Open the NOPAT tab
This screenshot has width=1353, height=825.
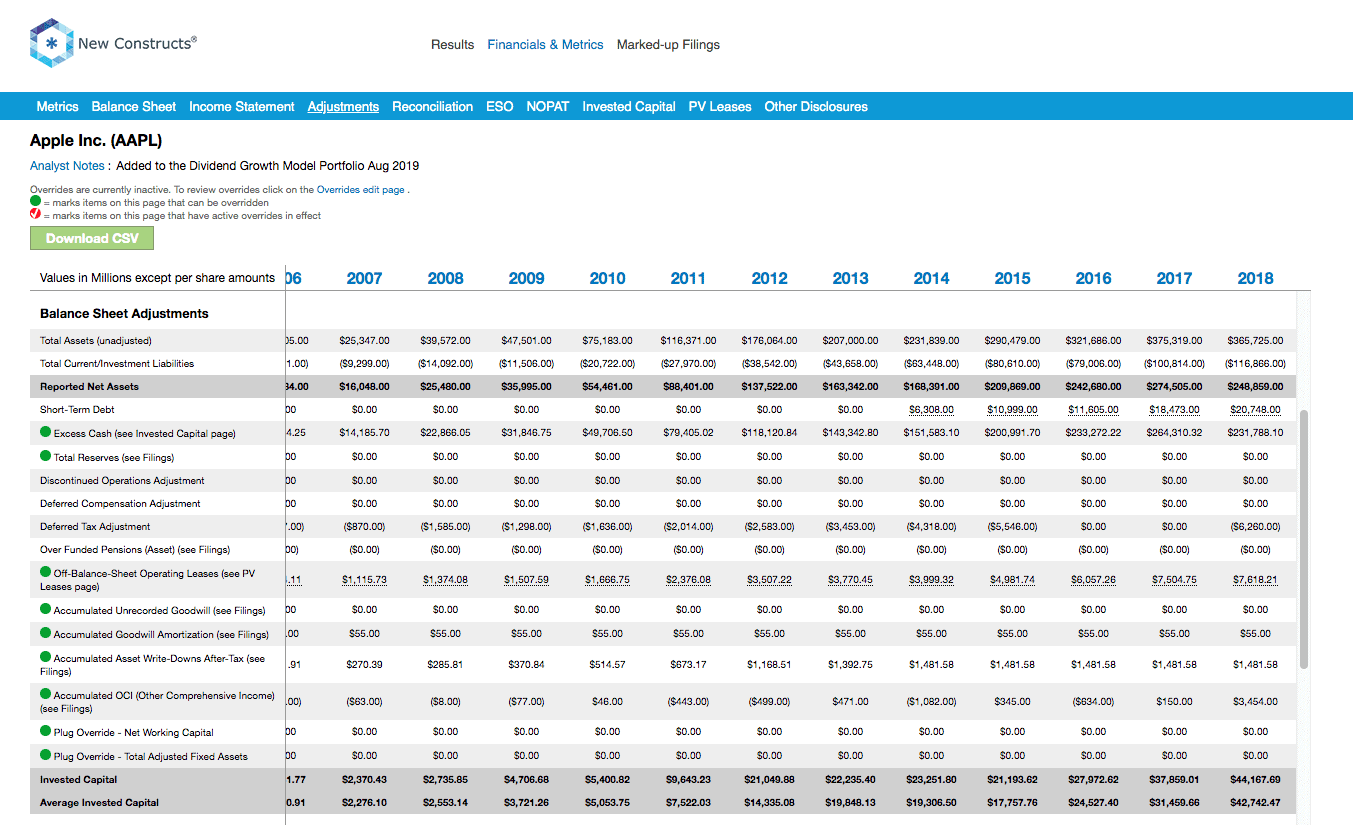(548, 107)
